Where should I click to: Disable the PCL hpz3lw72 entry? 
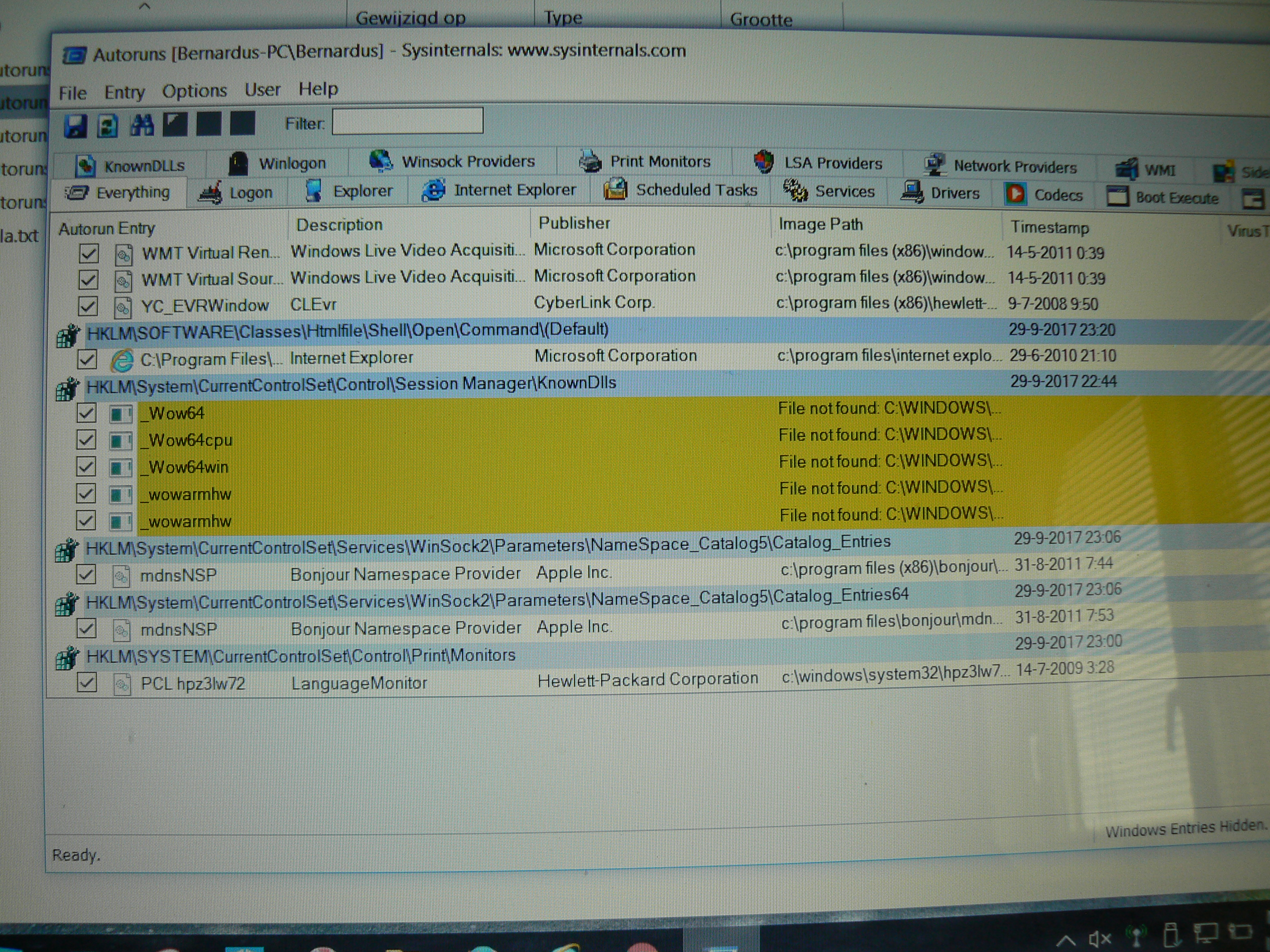[87, 683]
